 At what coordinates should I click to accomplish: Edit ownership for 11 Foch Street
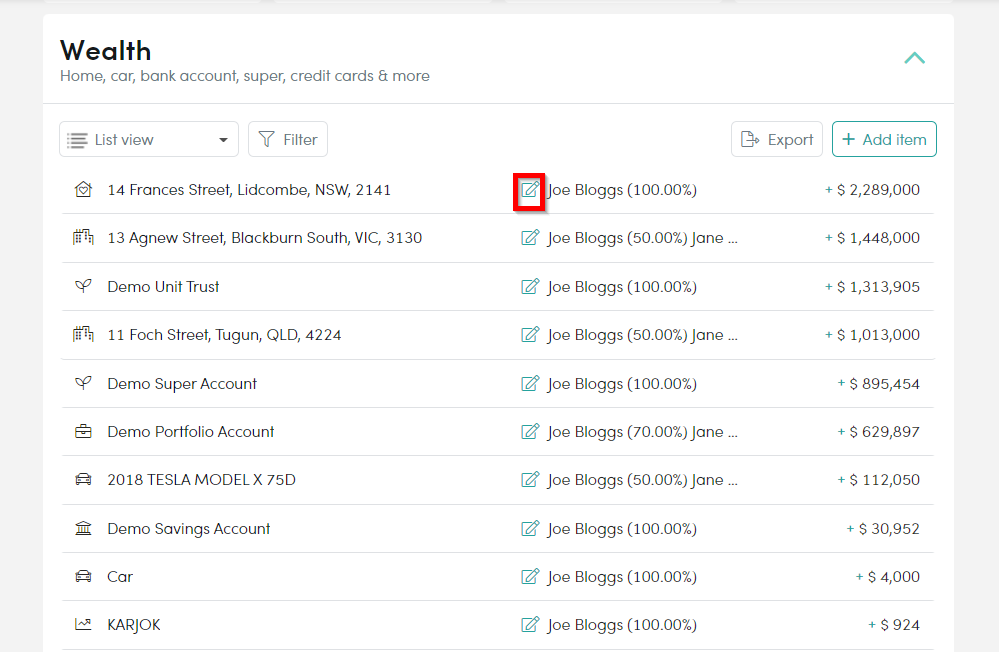[530, 335]
